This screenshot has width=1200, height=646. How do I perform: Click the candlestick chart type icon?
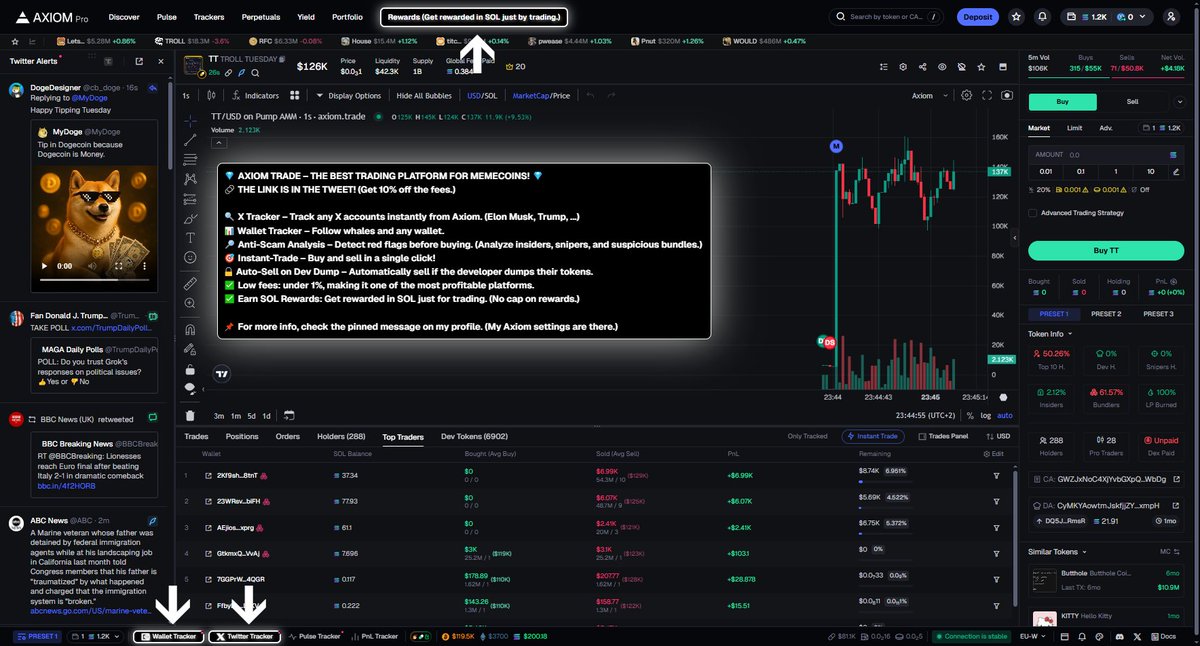point(211,96)
